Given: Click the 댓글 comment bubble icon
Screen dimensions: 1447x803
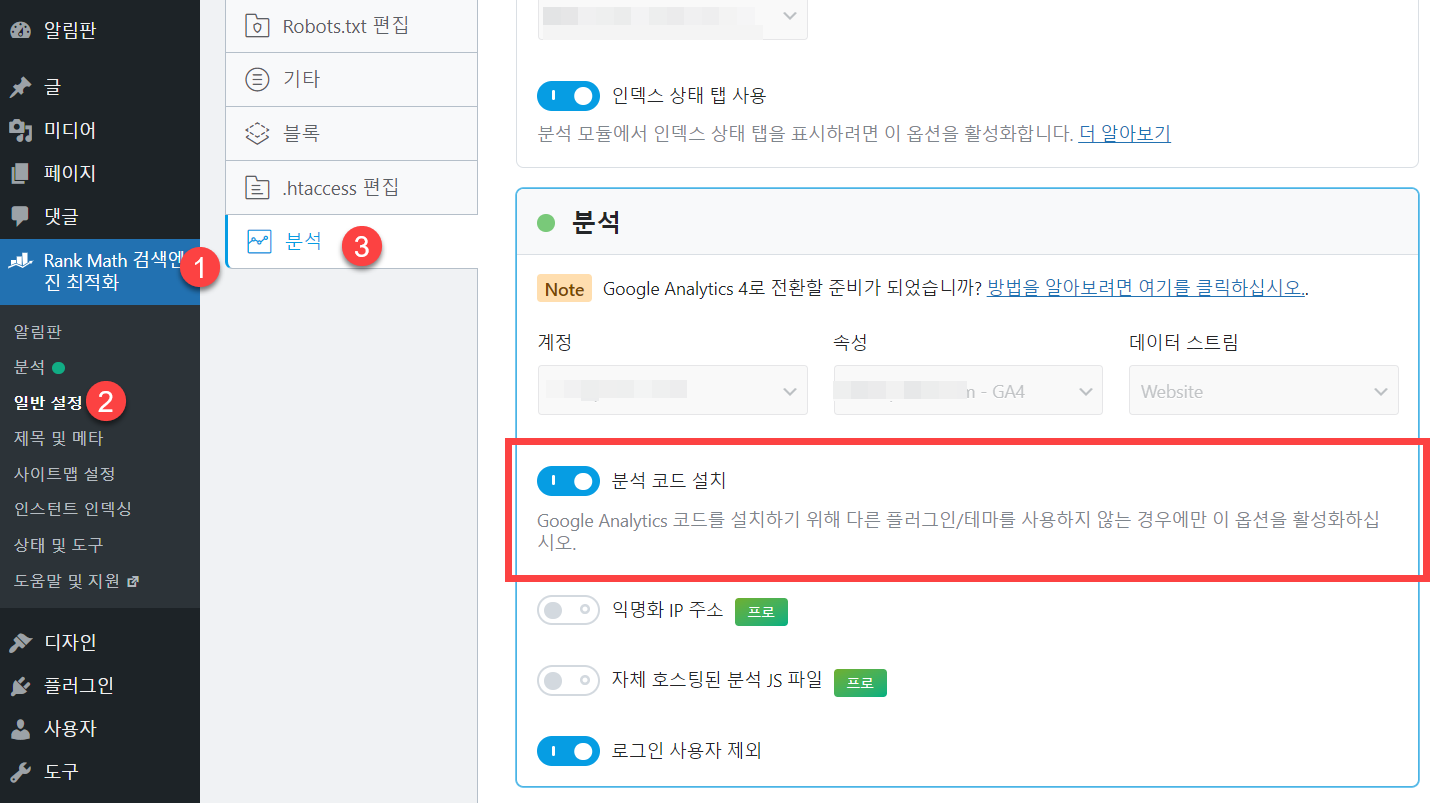Looking at the screenshot, I should (x=20, y=216).
